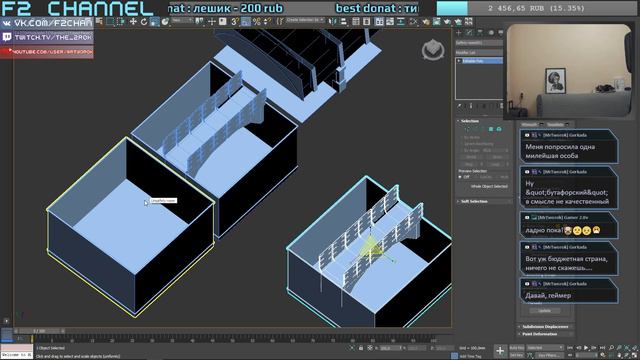
Task: Open Edit Named Selection Sets
Action: pos(280,22)
